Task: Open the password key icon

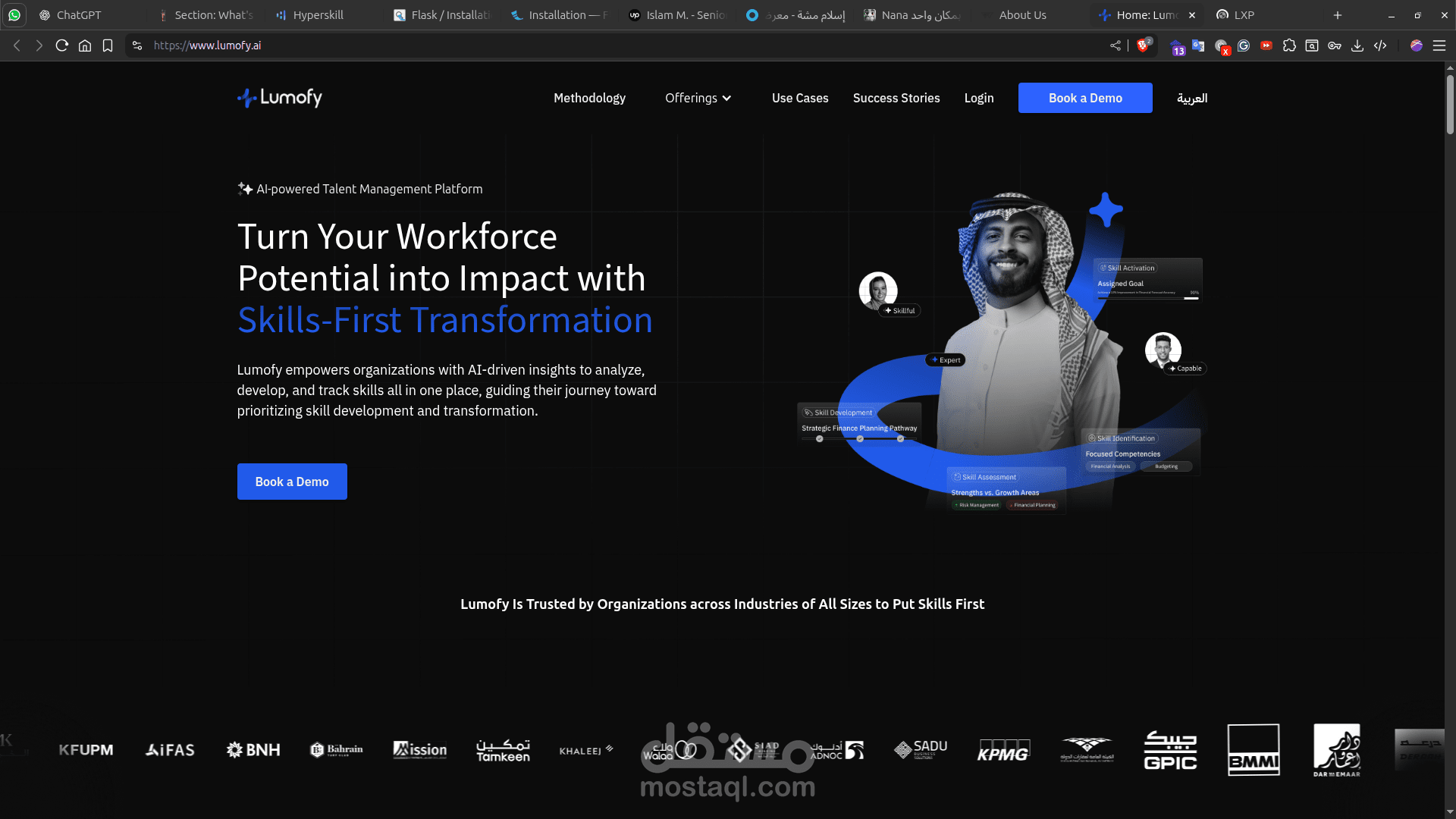Action: click(x=1335, y=45)
